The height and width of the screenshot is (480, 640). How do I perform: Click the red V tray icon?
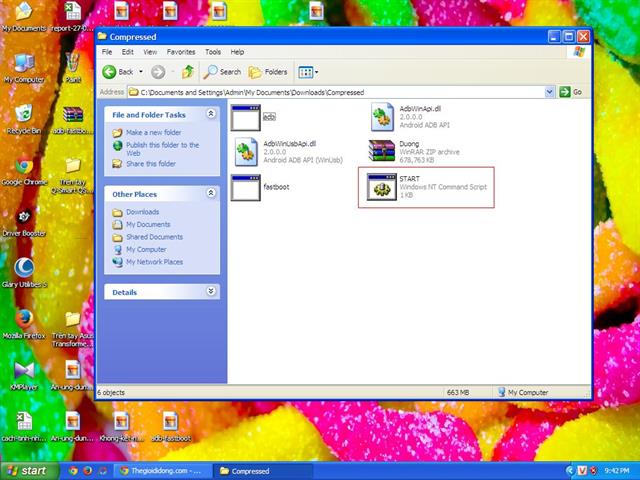[582, 471]
